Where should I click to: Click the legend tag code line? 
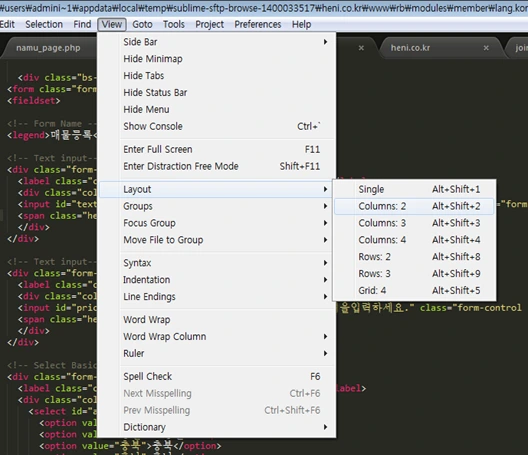click(52, 135)
